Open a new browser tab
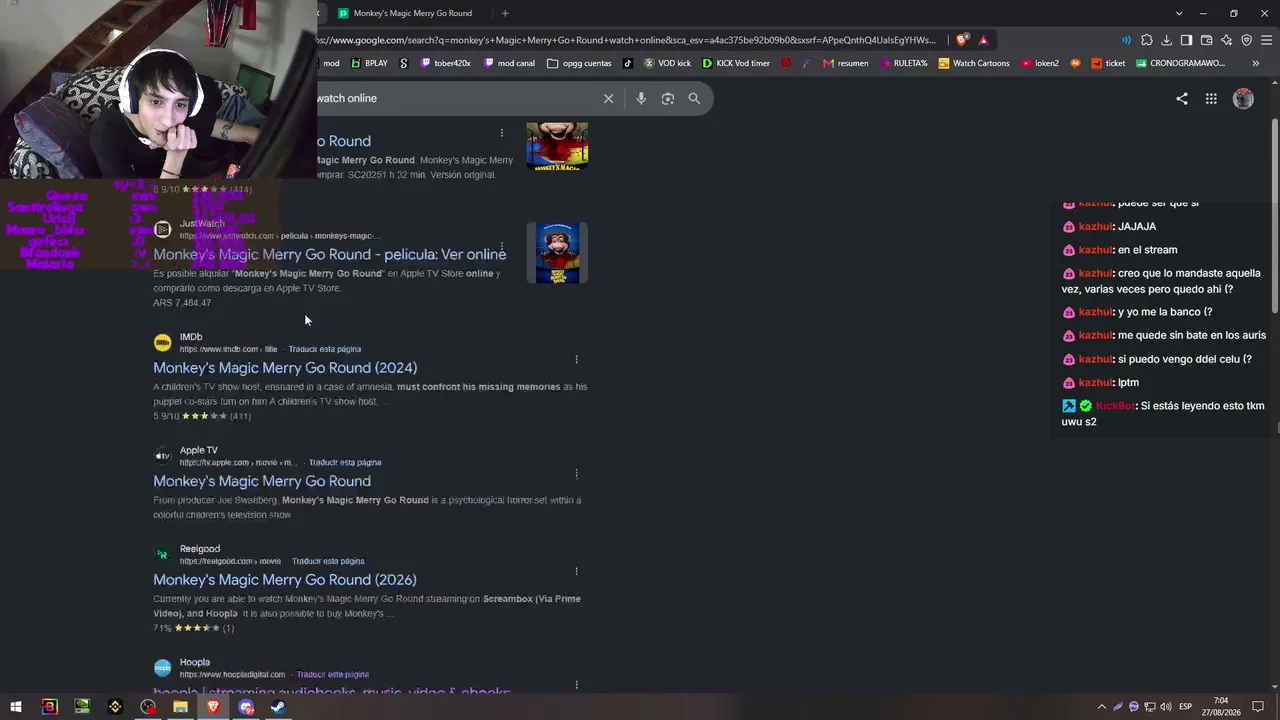The height and width of the screenshot is (720, 1280). click(x=505, y=13)
